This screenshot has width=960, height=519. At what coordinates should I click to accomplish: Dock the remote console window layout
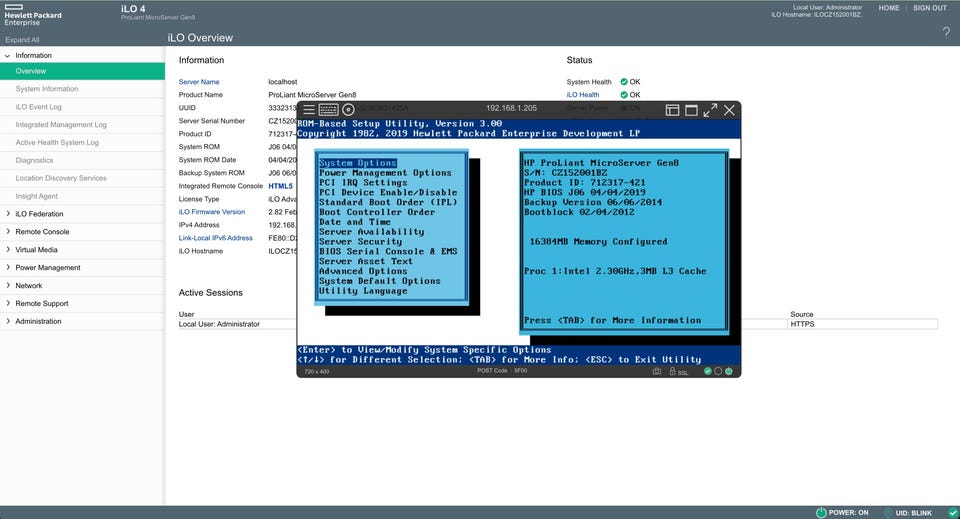point(672,110)
